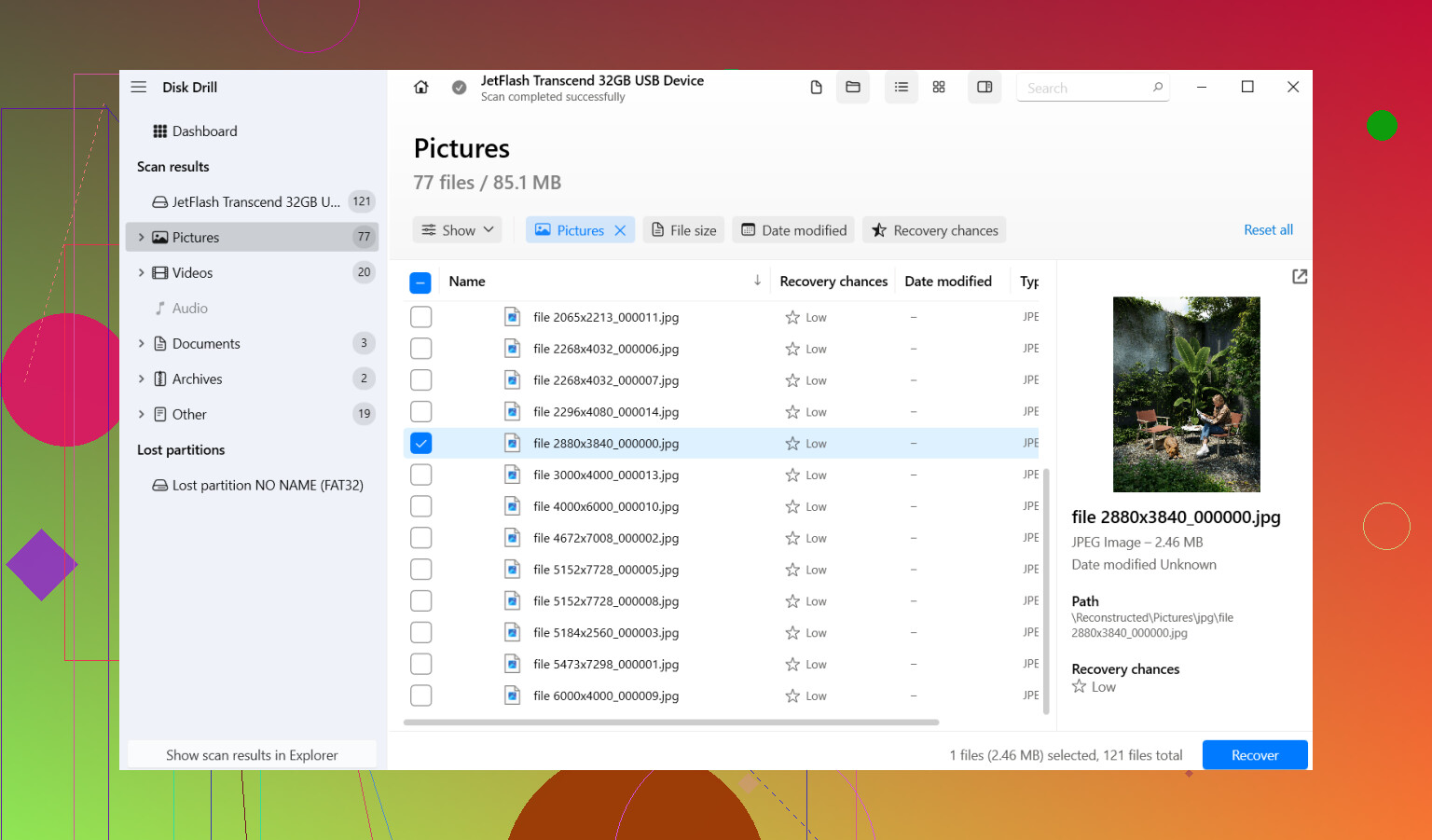Select the grid thumbnails view icon
The height and width of the screenshot is (840, 1432).
coord(939,87)
